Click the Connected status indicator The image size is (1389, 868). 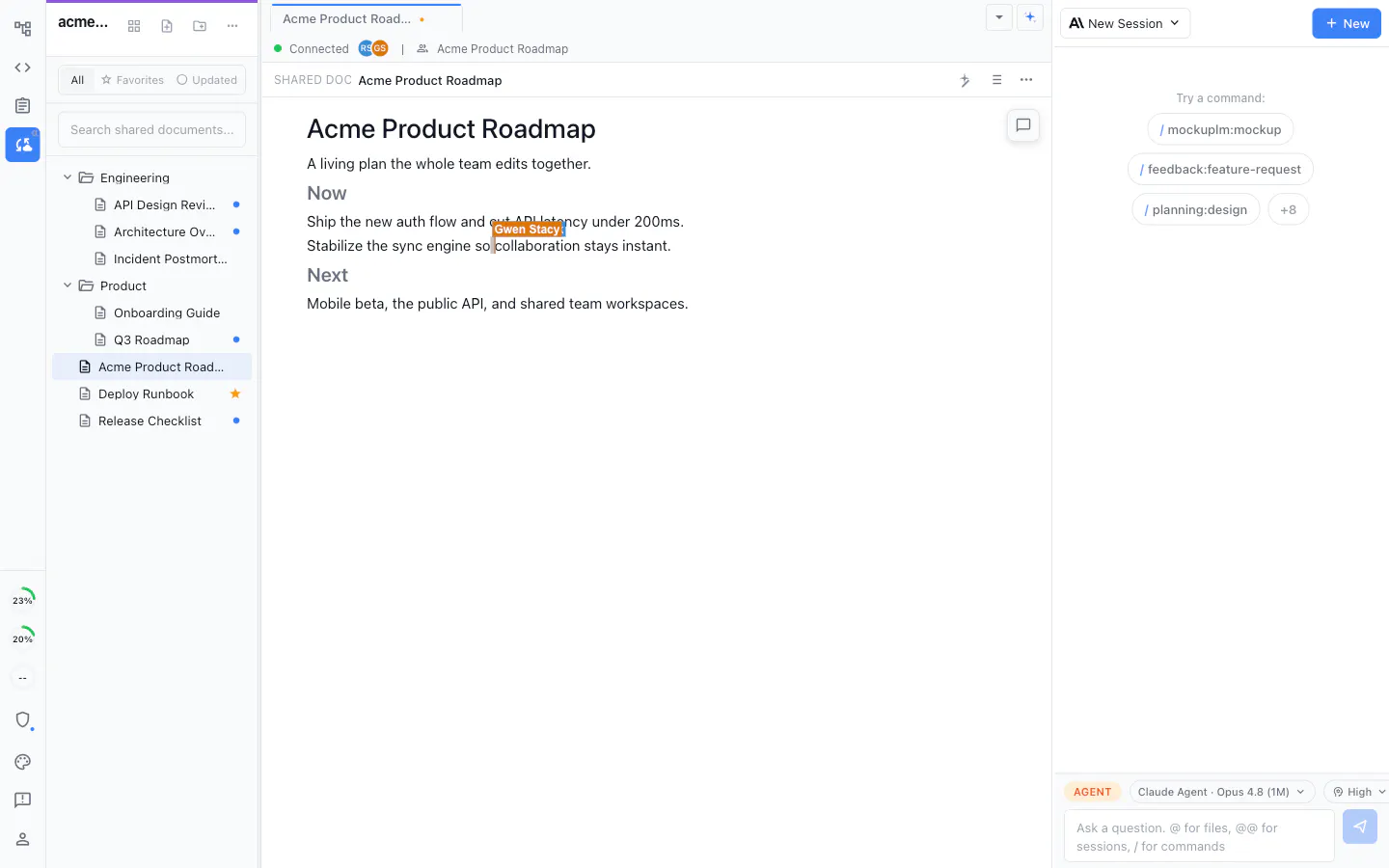(x=311, y=48)
